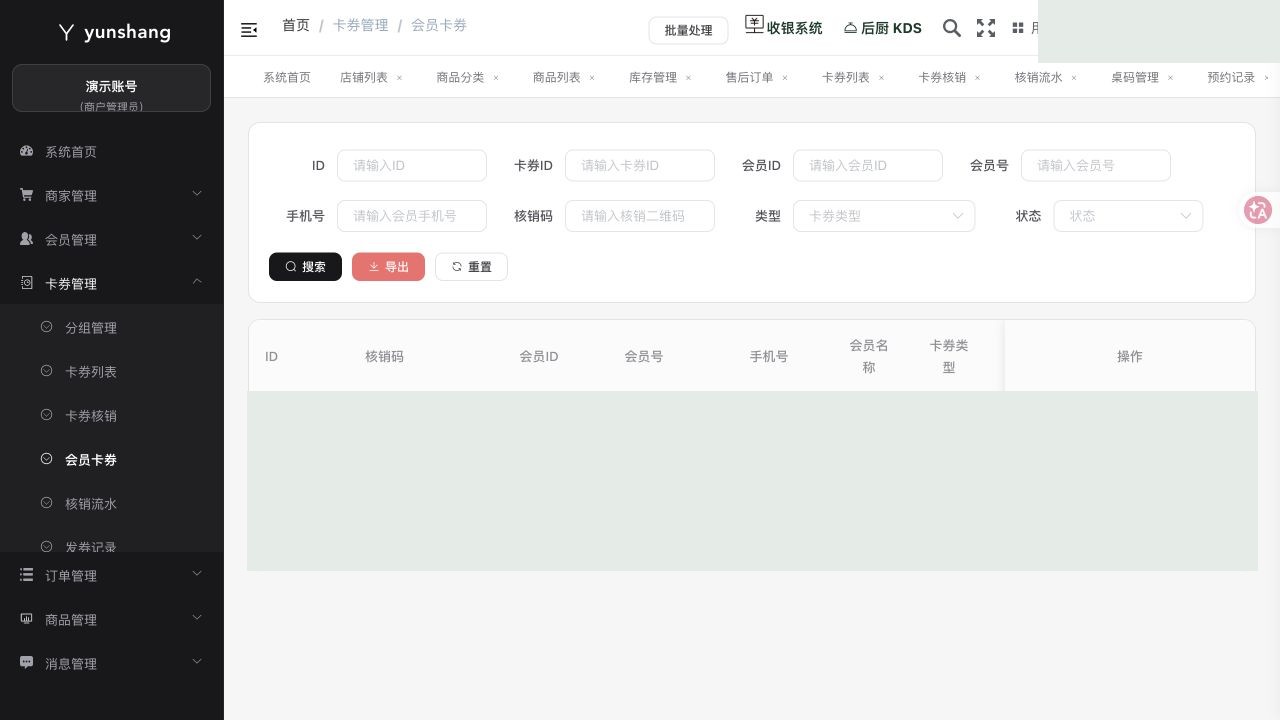Click the 导出 export button
The width and height of the screenshot is (1280, 720).
[388, 267]
